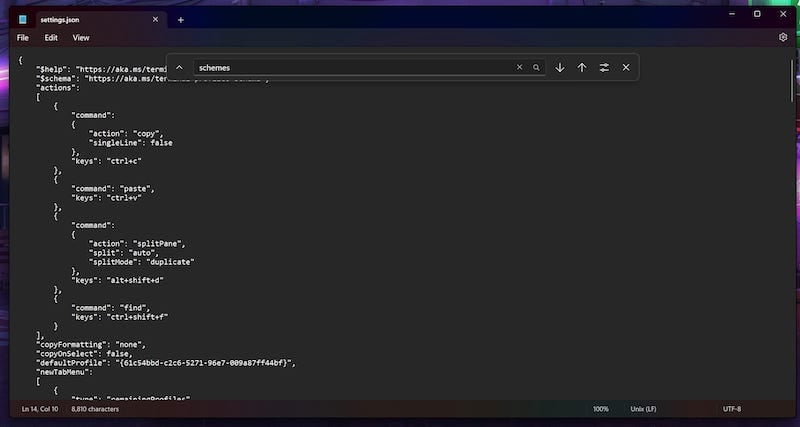The width and height of the screenshot is (800, 427).
Task: Click the UTF-8 encoding indicator
Action: (x=732, y=409)
